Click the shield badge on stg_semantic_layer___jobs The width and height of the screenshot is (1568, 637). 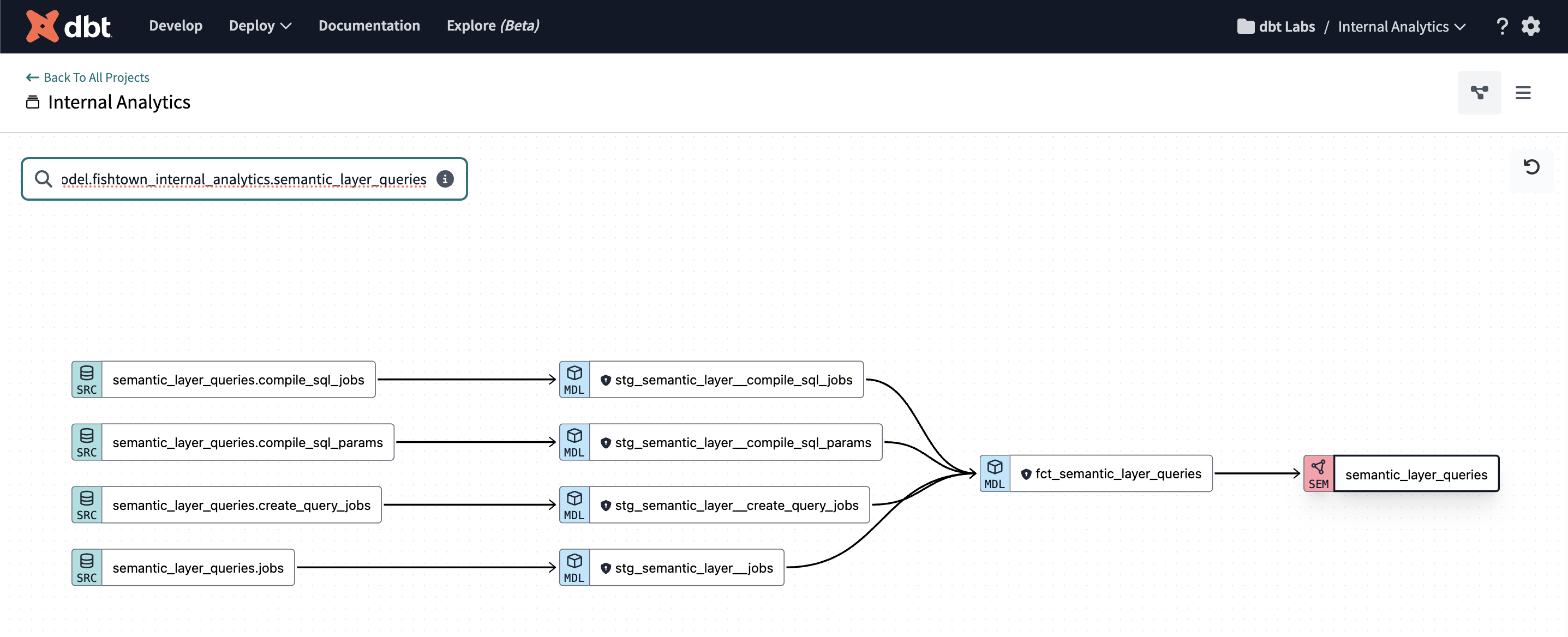(605, 567)
